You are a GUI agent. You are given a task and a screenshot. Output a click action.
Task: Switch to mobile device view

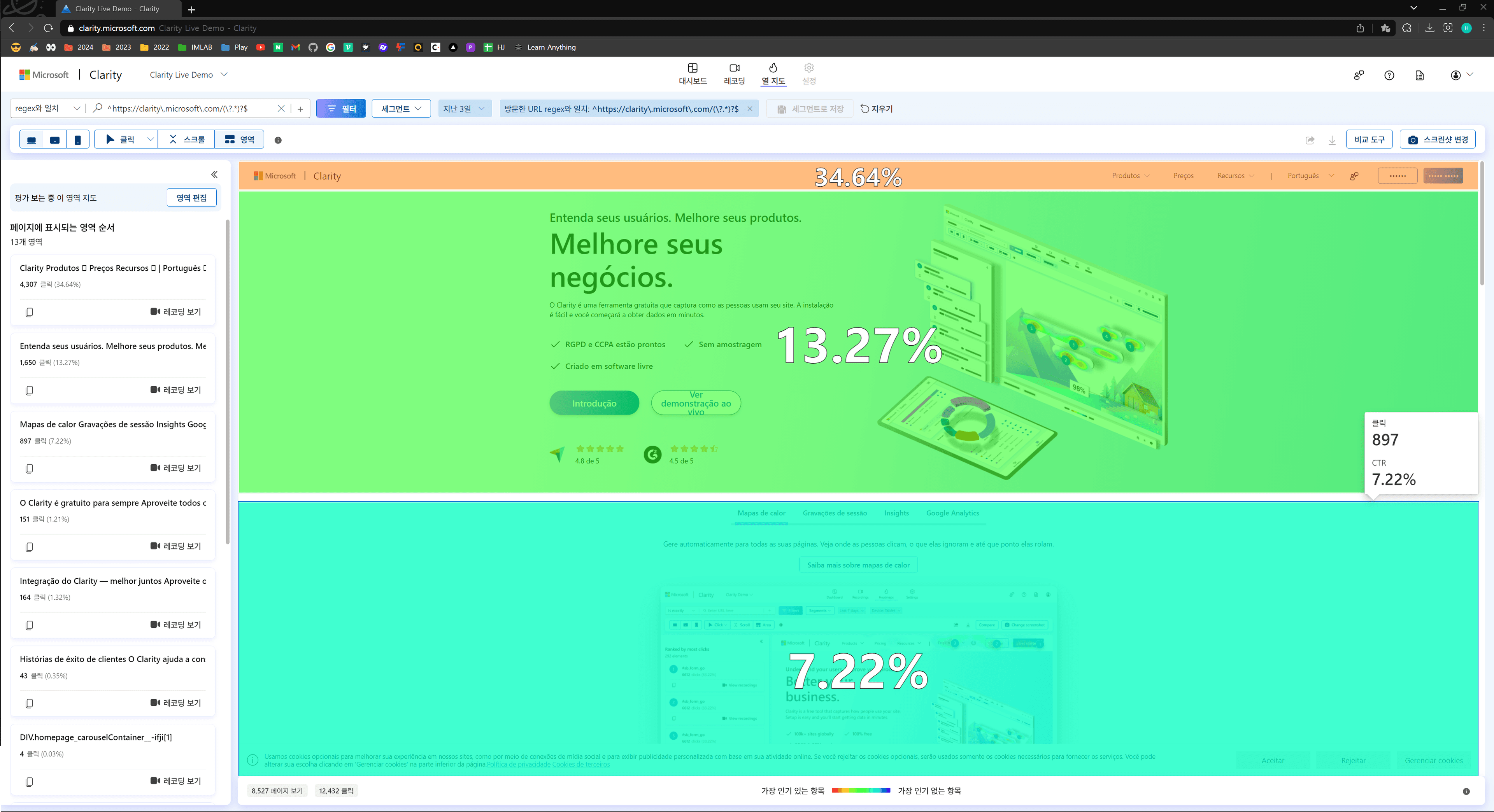(78, 140)
